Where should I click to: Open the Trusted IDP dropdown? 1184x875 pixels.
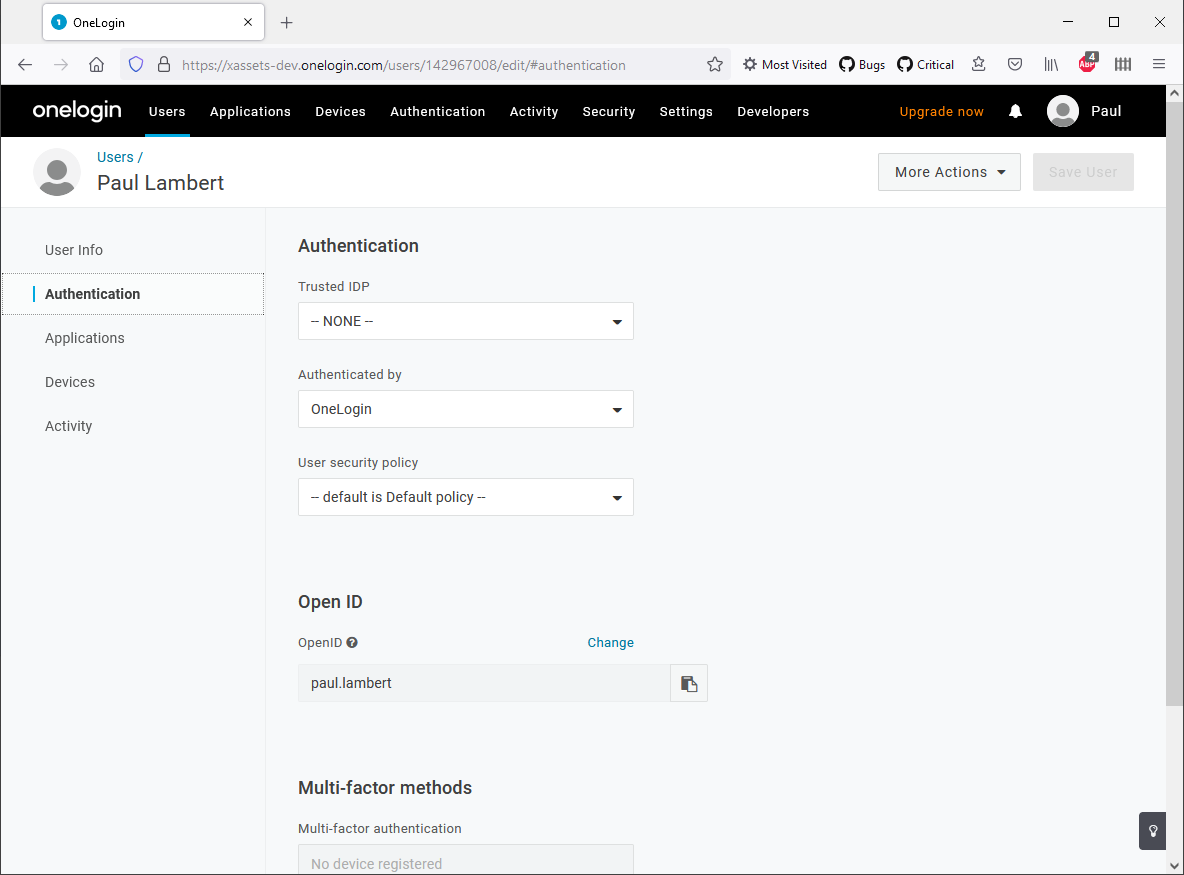pos(465,321)
